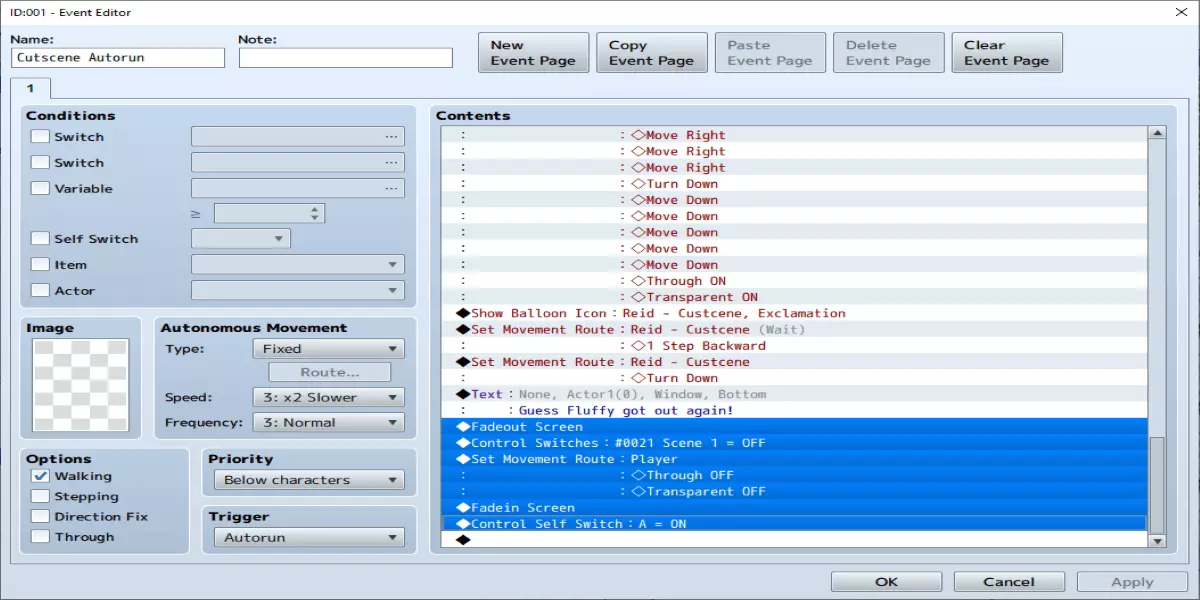Image resolution: width=1200 pixels, height=600 pixels.
Task: Expand the Speed dropdown for autonomous movement
Action: pyautogui.click(x=328, y=397)
